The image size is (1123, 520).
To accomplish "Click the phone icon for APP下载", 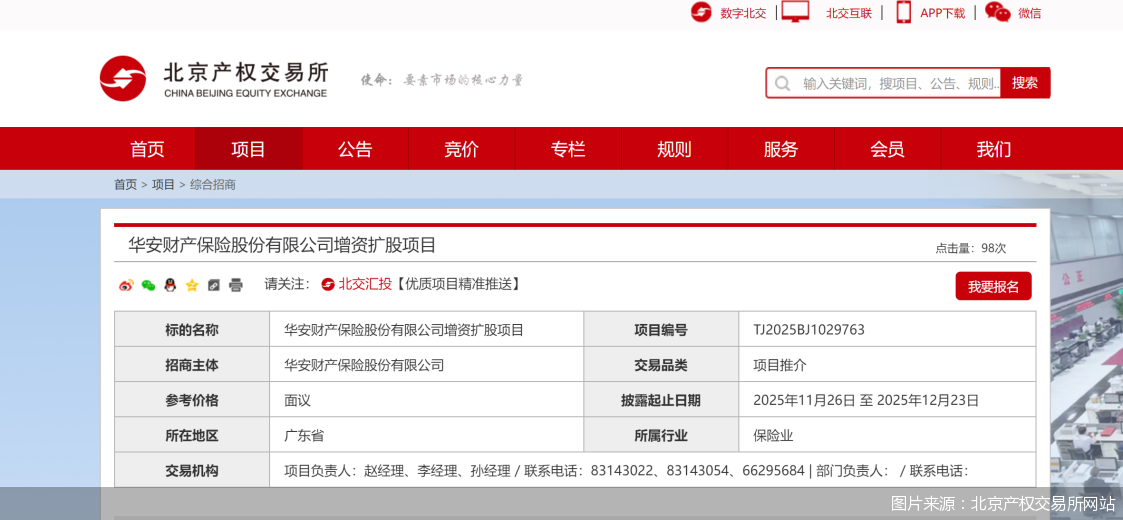I will 903,12.
